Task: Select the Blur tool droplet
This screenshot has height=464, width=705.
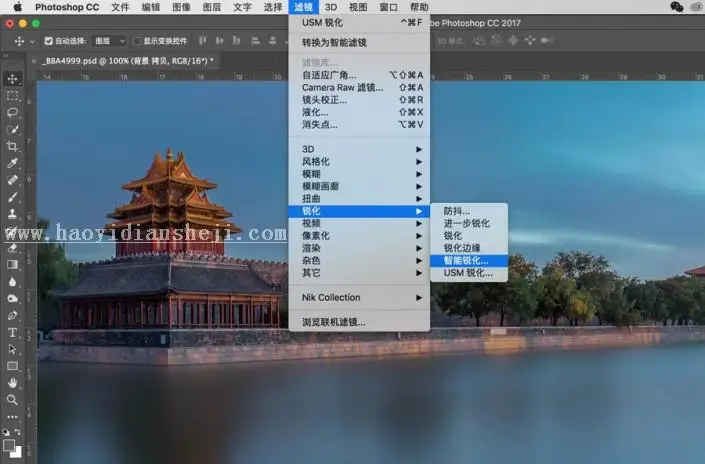Action: 12,281
